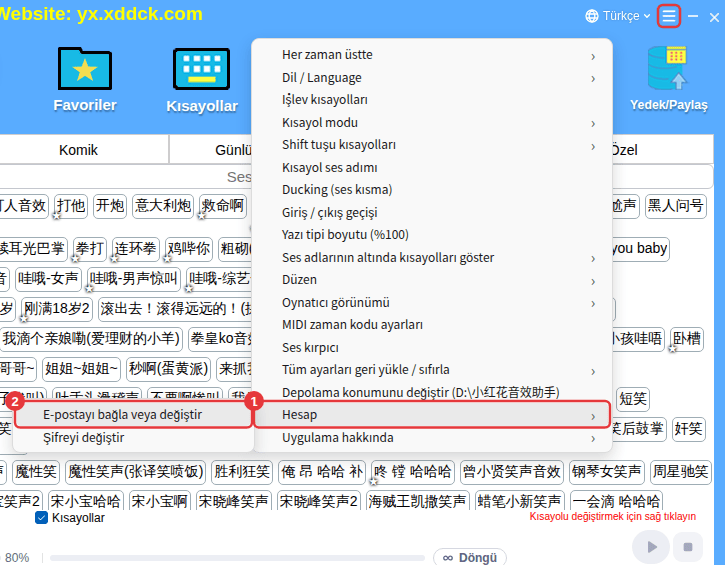The image size is (725, 565).
Task: Toggle the Kısayollar checkbox
Action: [41, 517]
